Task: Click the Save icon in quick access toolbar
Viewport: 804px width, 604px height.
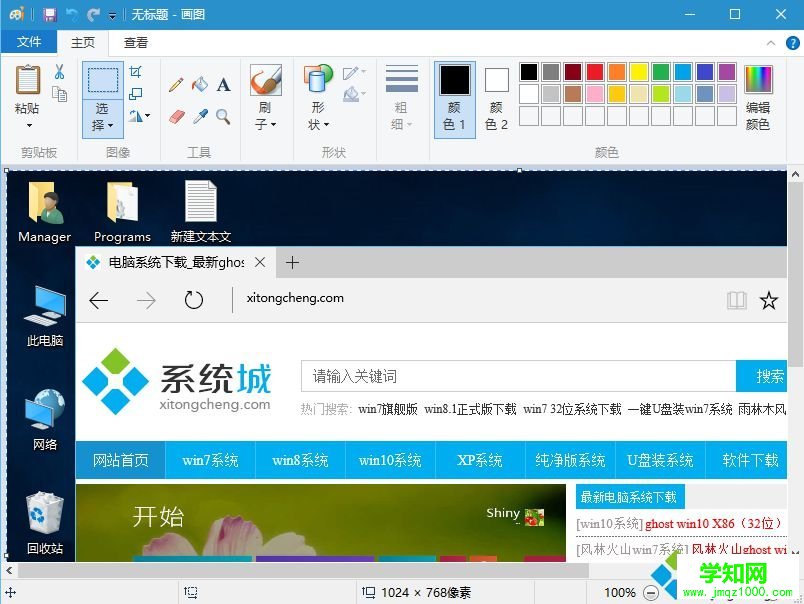Action: point(48,14)
